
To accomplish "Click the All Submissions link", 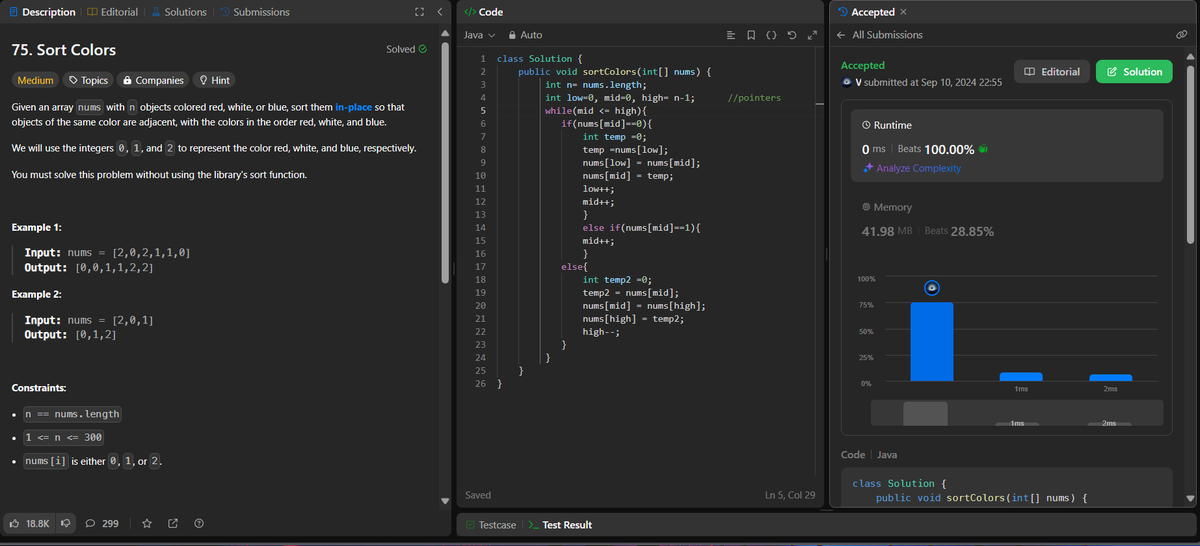I will [887, 35].
